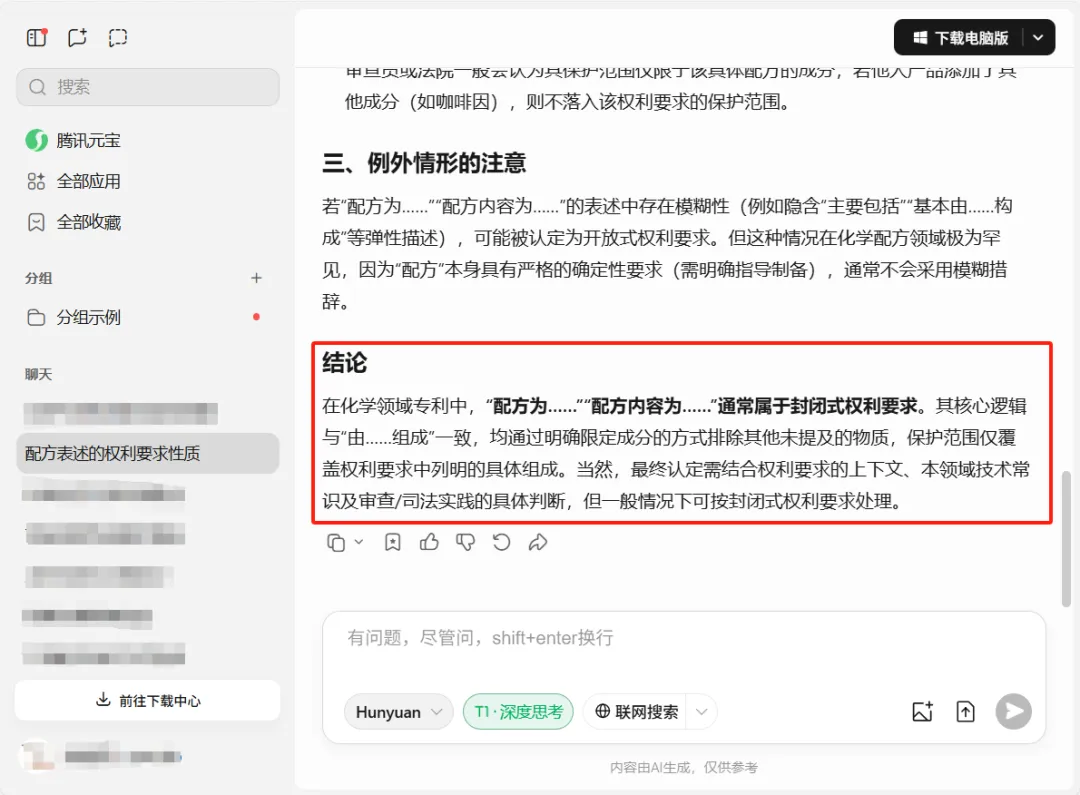Open the screenshot capture tool

[x=117, y=37]
